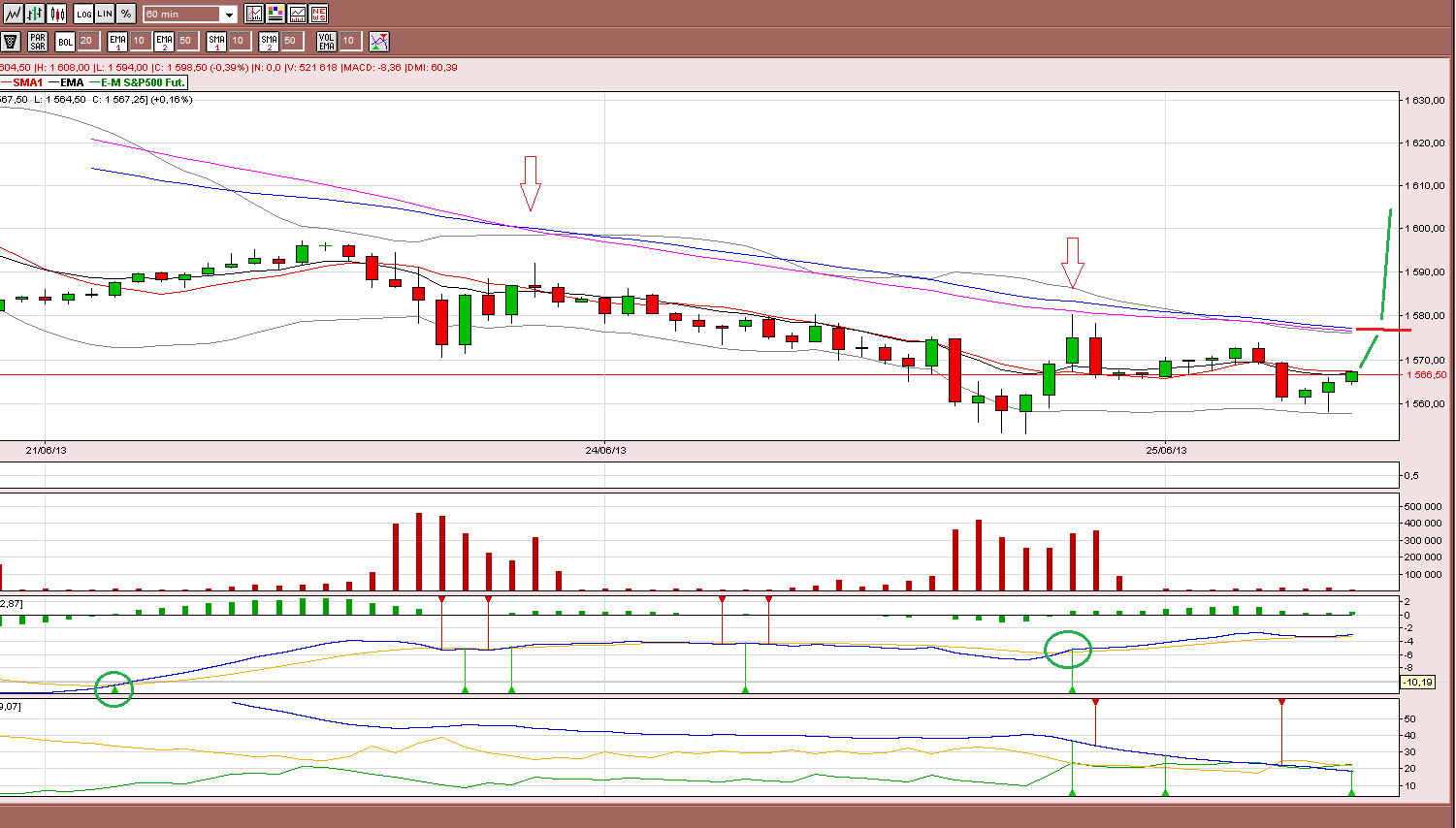Enable percent price scale

(126, 14)
